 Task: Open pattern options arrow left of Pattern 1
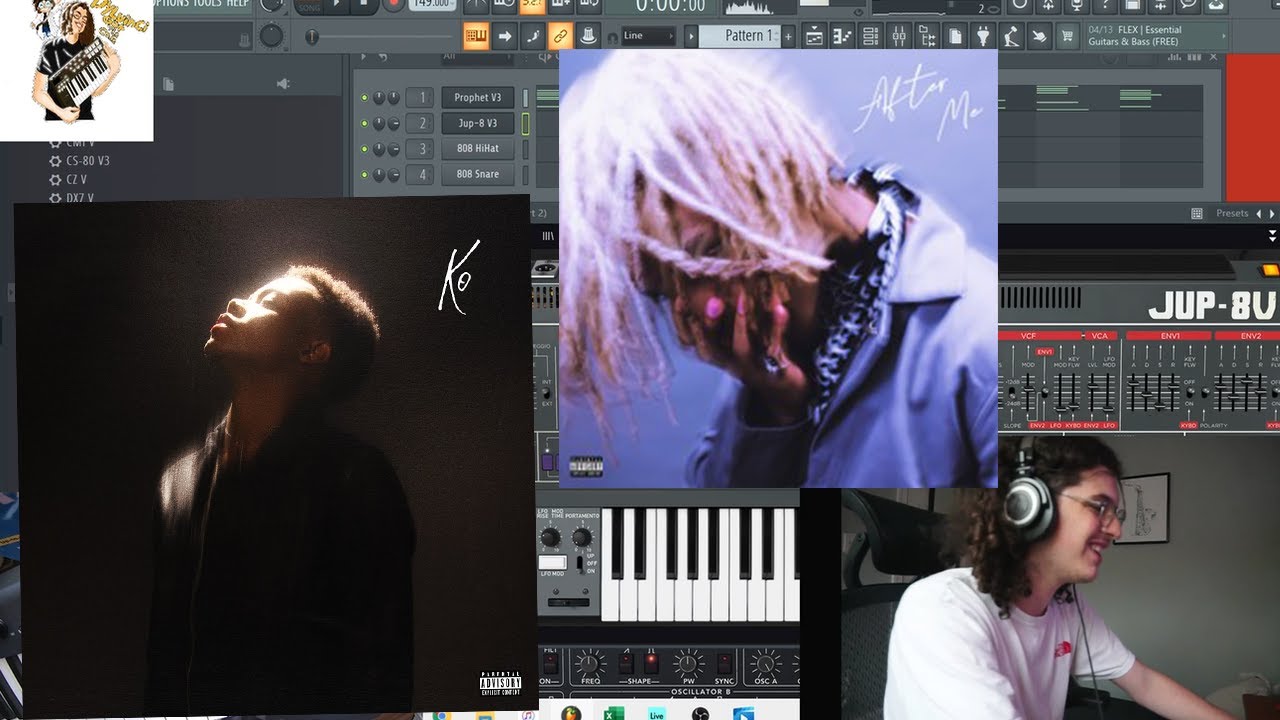(690, 36)
